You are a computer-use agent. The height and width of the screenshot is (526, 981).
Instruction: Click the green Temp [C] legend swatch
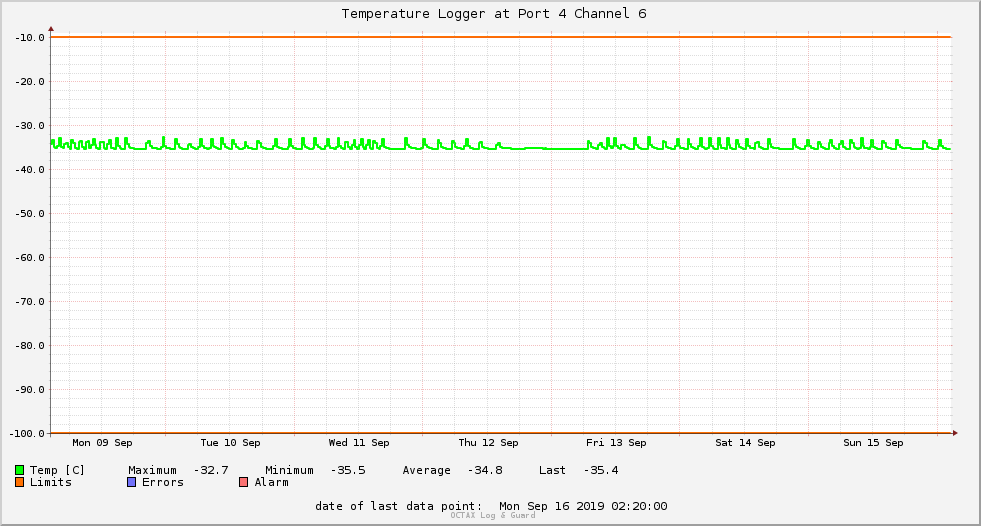19,470
